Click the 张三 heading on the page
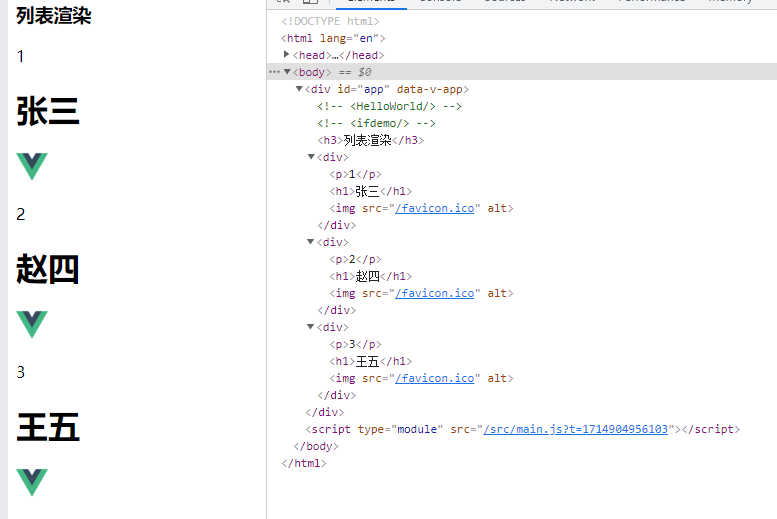This screenshot has width=777, height=519. 48,111
